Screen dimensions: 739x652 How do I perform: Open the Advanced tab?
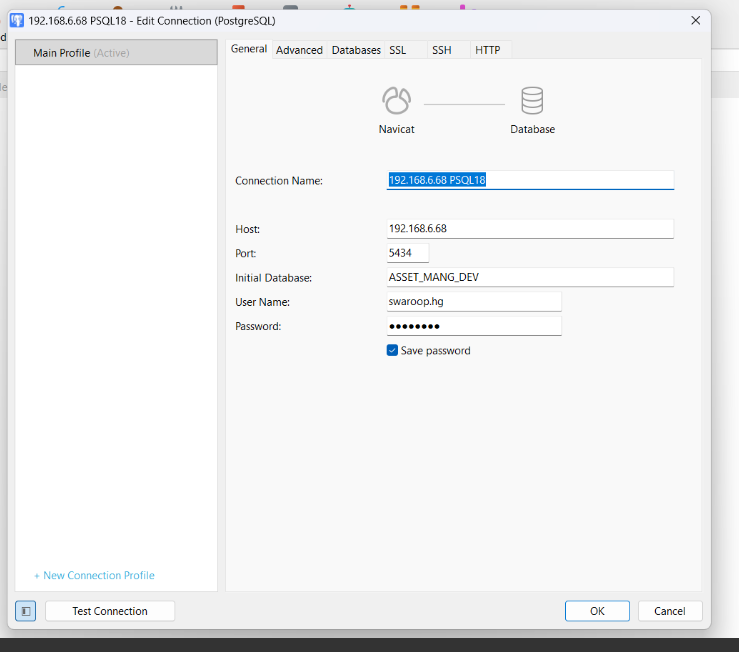[299, 50]
